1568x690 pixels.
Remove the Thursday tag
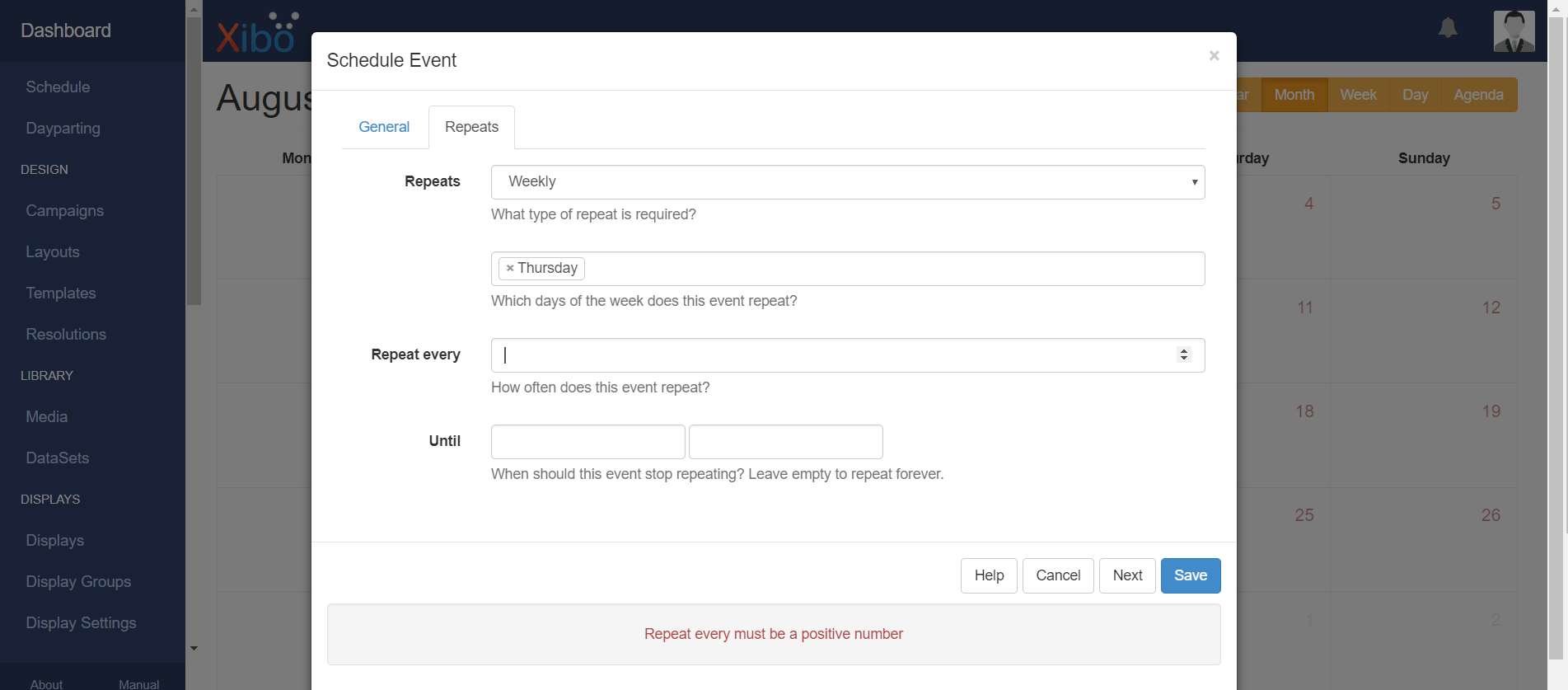510,268
